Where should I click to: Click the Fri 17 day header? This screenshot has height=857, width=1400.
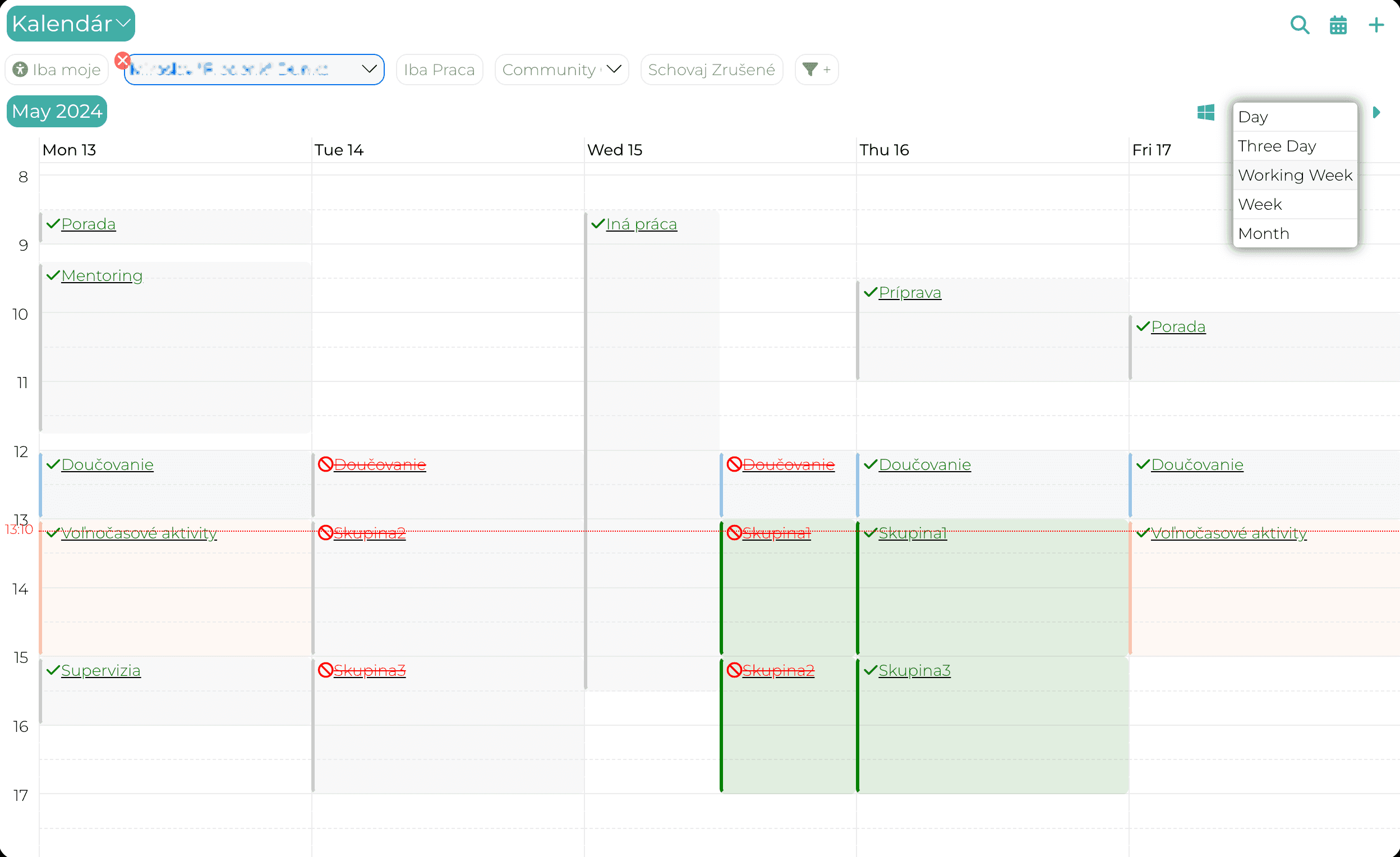coord(1152,150)
